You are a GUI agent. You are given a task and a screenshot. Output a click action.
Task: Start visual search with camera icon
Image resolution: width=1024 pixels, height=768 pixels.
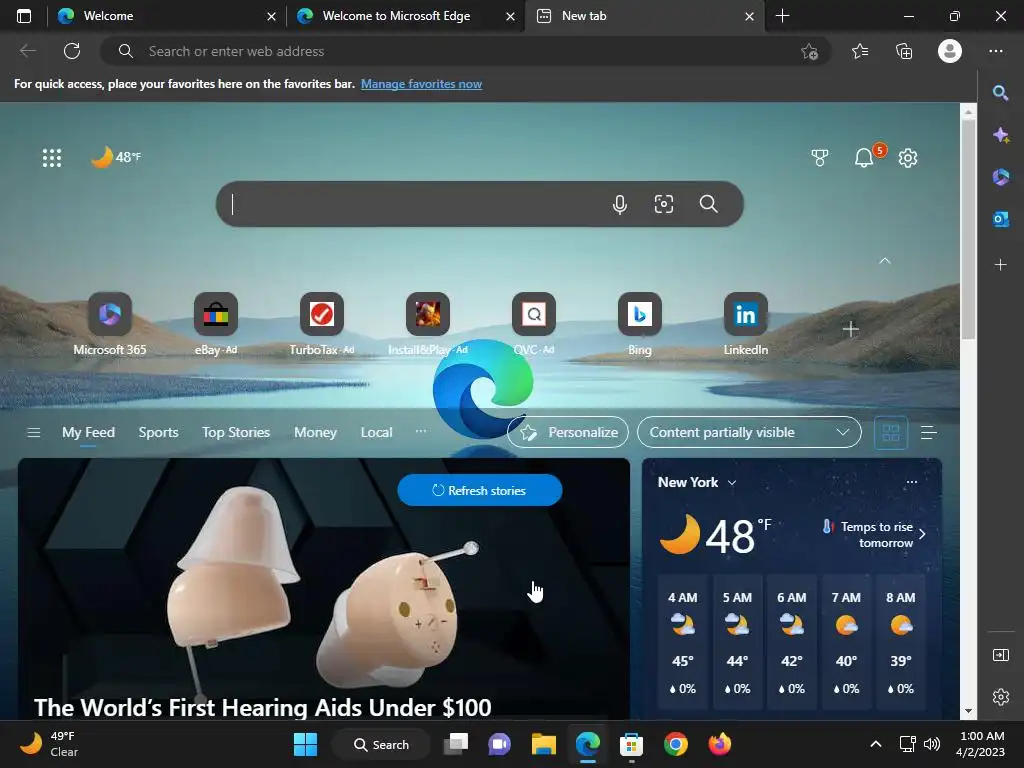[x=664, y=204]
